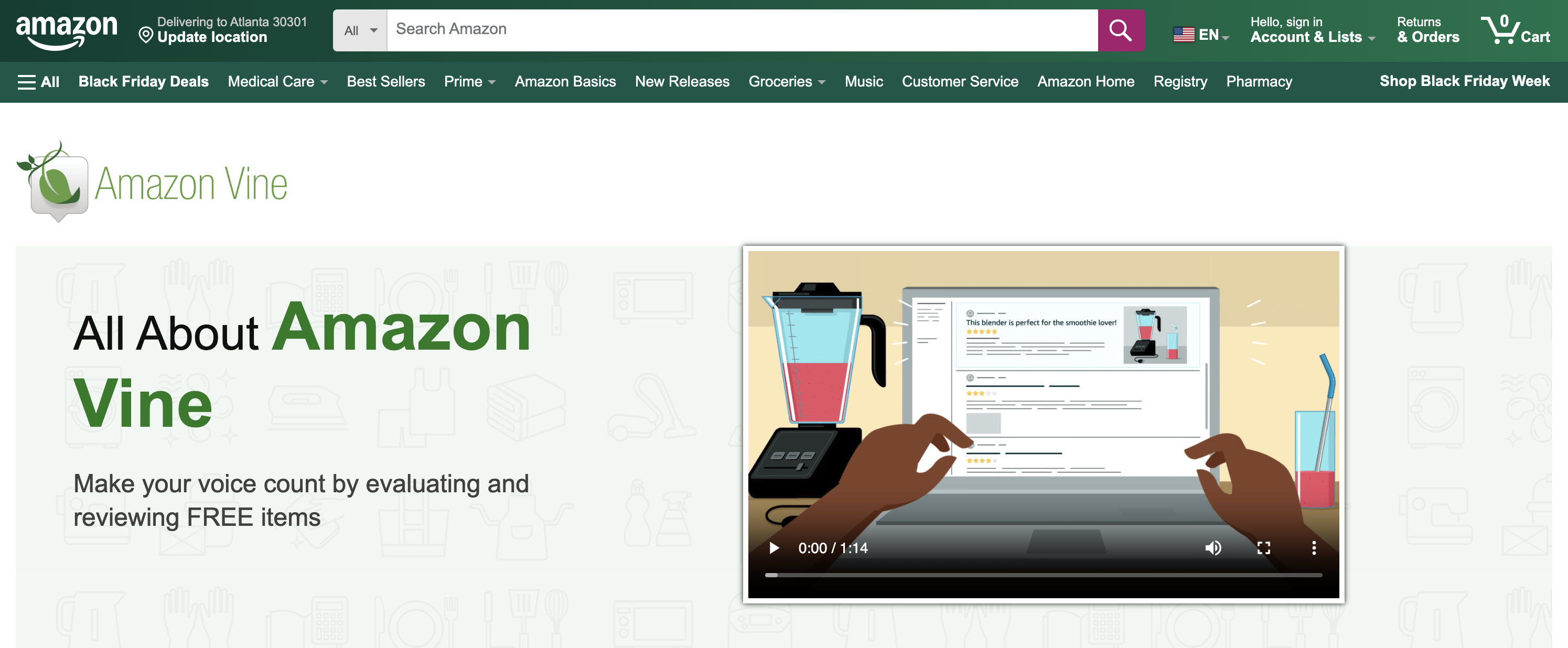Screen dimensions: 1568x648
Task: Play the Amazon Vine video
Action: pyautogui.click(x=774, y=548)
